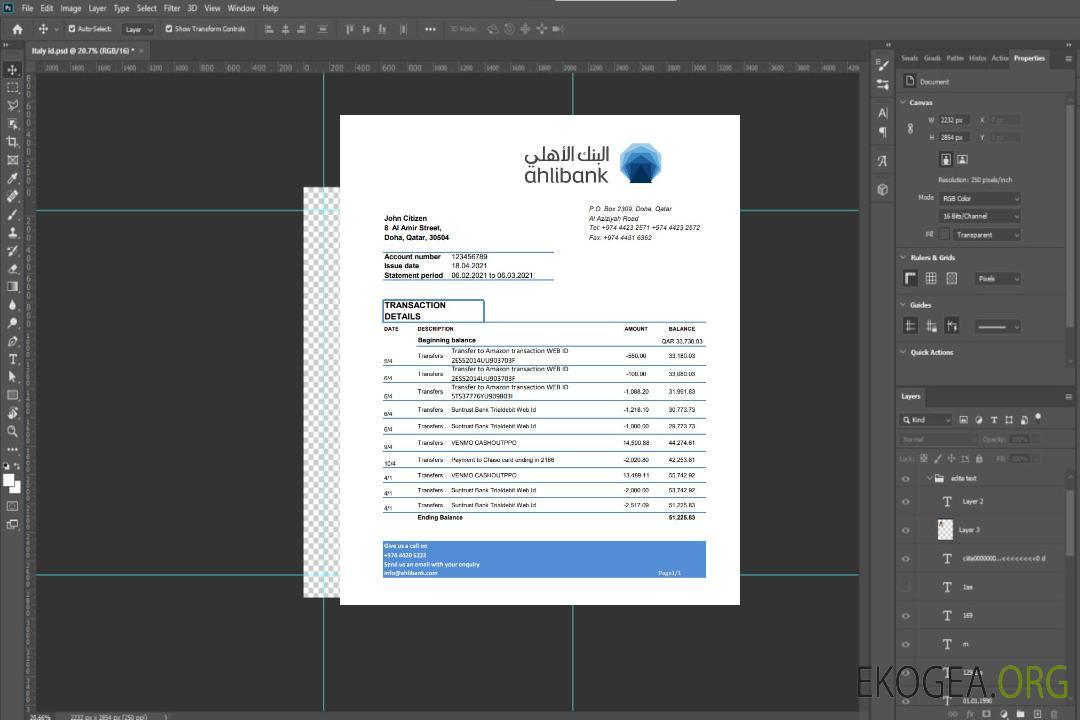Viewport: 1080px width, 720px height.
Task: Hide the '169' text layer
Action: 906,616
